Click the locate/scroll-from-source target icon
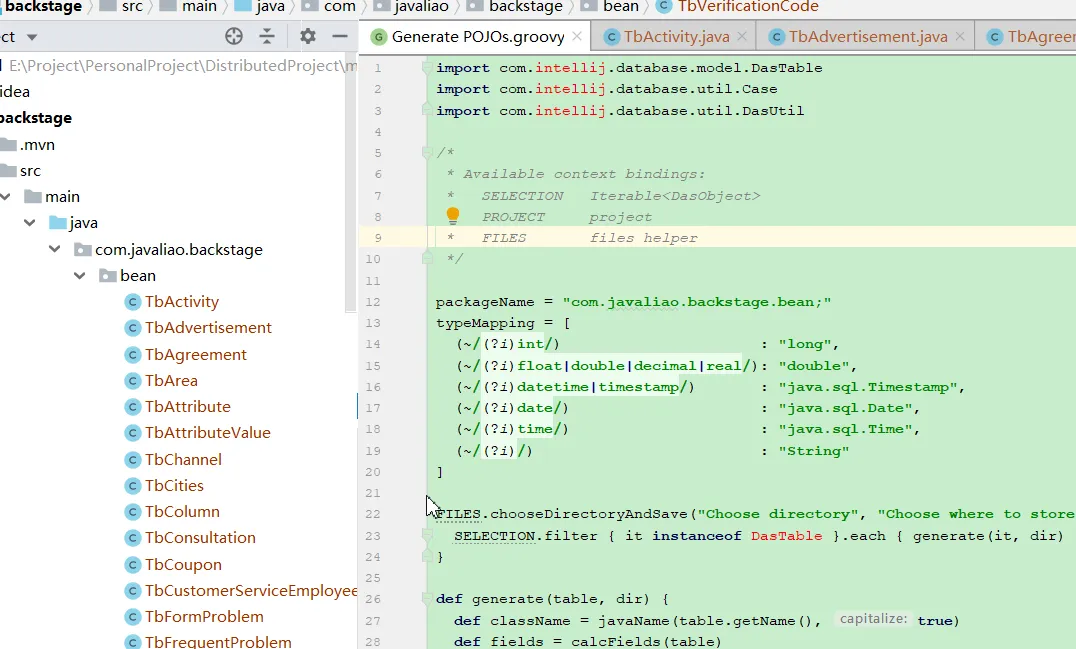The height and width of the screenshot is (649, 1076). point(234,36)
